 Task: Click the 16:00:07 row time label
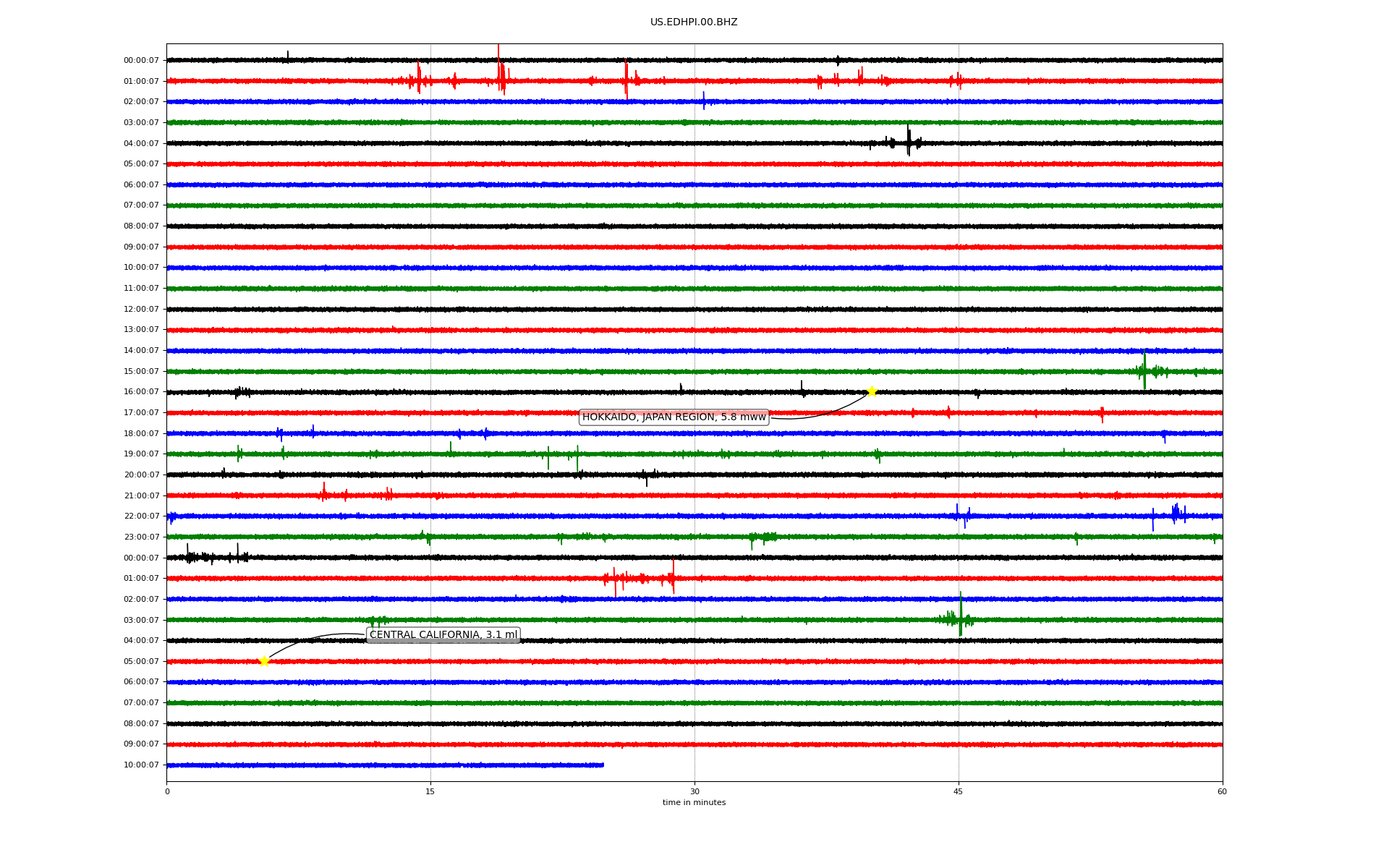point(141,392)
